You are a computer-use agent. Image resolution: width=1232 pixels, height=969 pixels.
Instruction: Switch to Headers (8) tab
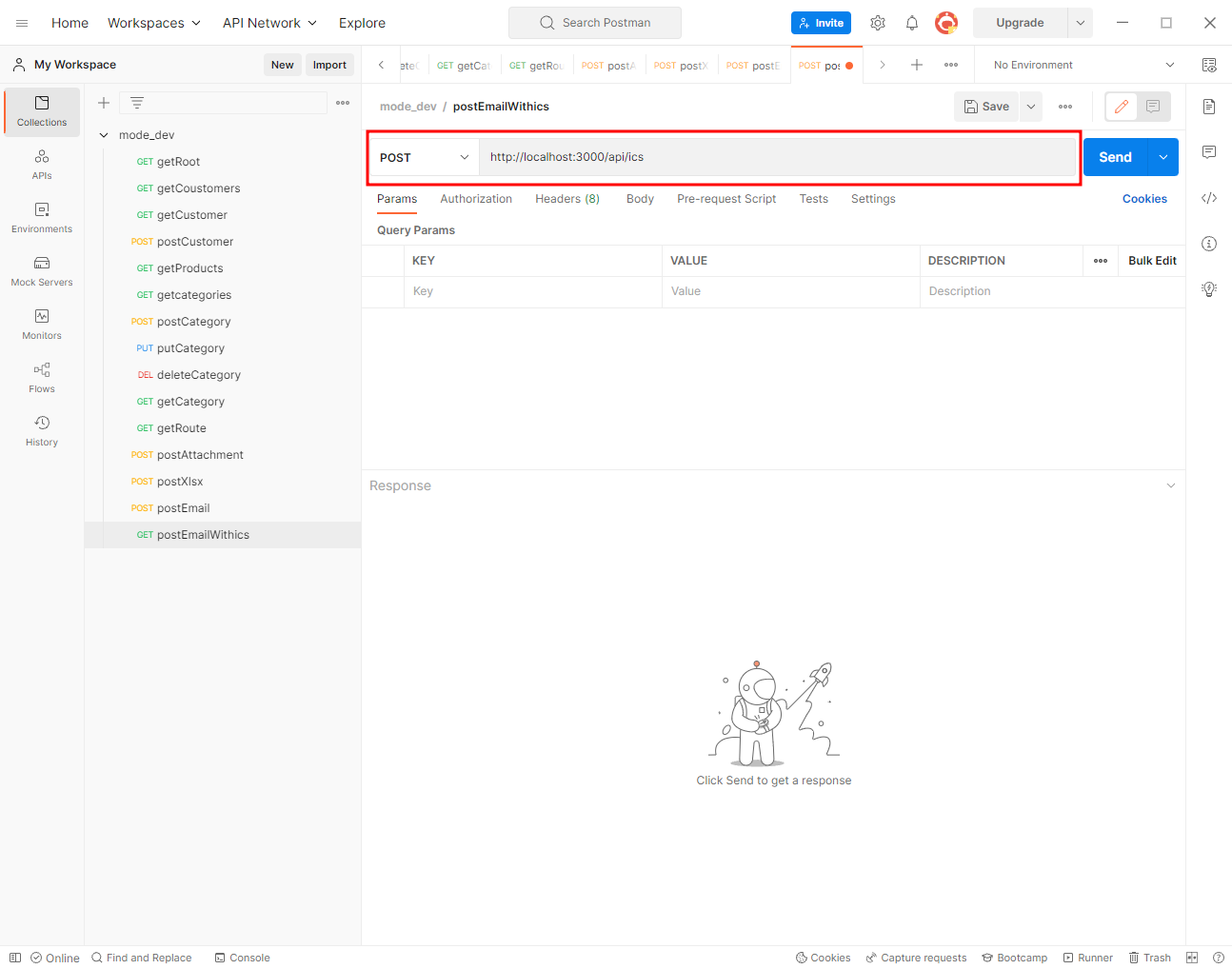click(x=567, y=199)
